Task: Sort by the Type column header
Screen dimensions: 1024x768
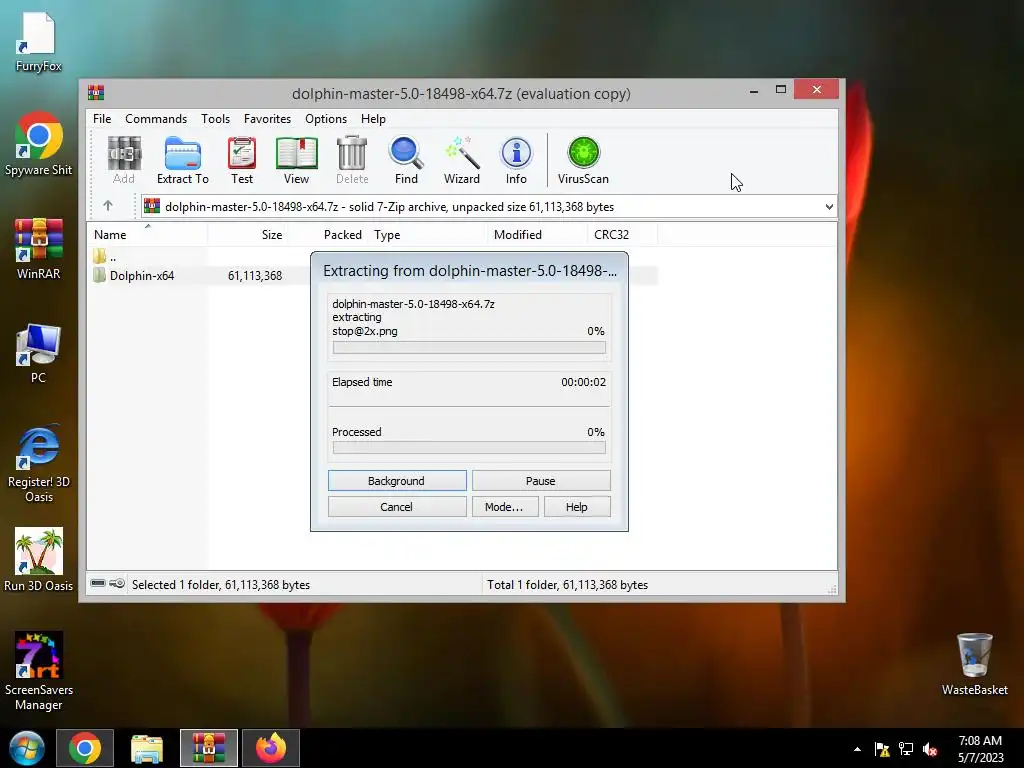Action: click(x=428, y=234)
